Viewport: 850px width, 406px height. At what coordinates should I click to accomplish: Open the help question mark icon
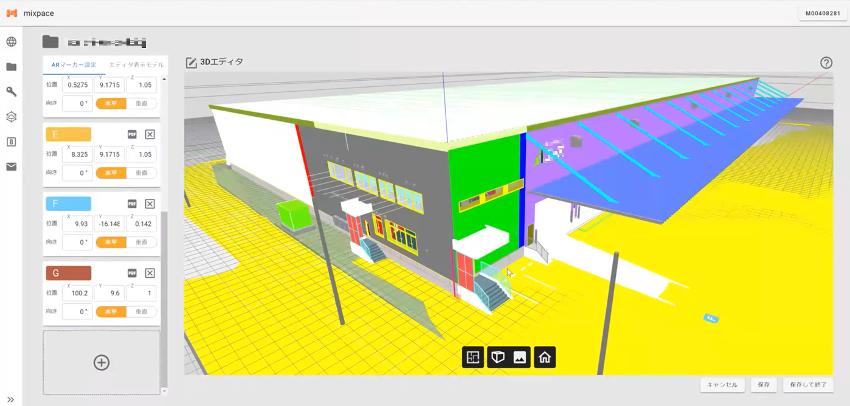coord(826,62)
